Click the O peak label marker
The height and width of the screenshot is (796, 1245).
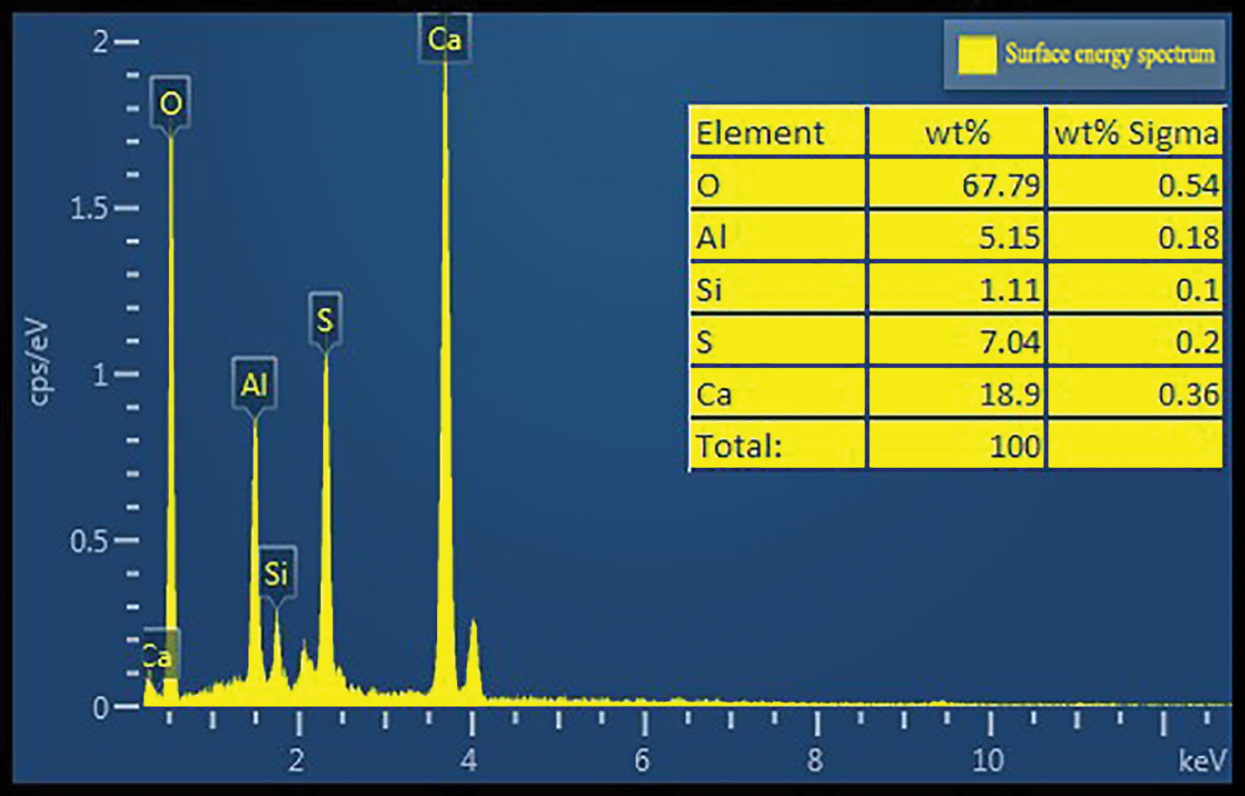pos(171,101)
